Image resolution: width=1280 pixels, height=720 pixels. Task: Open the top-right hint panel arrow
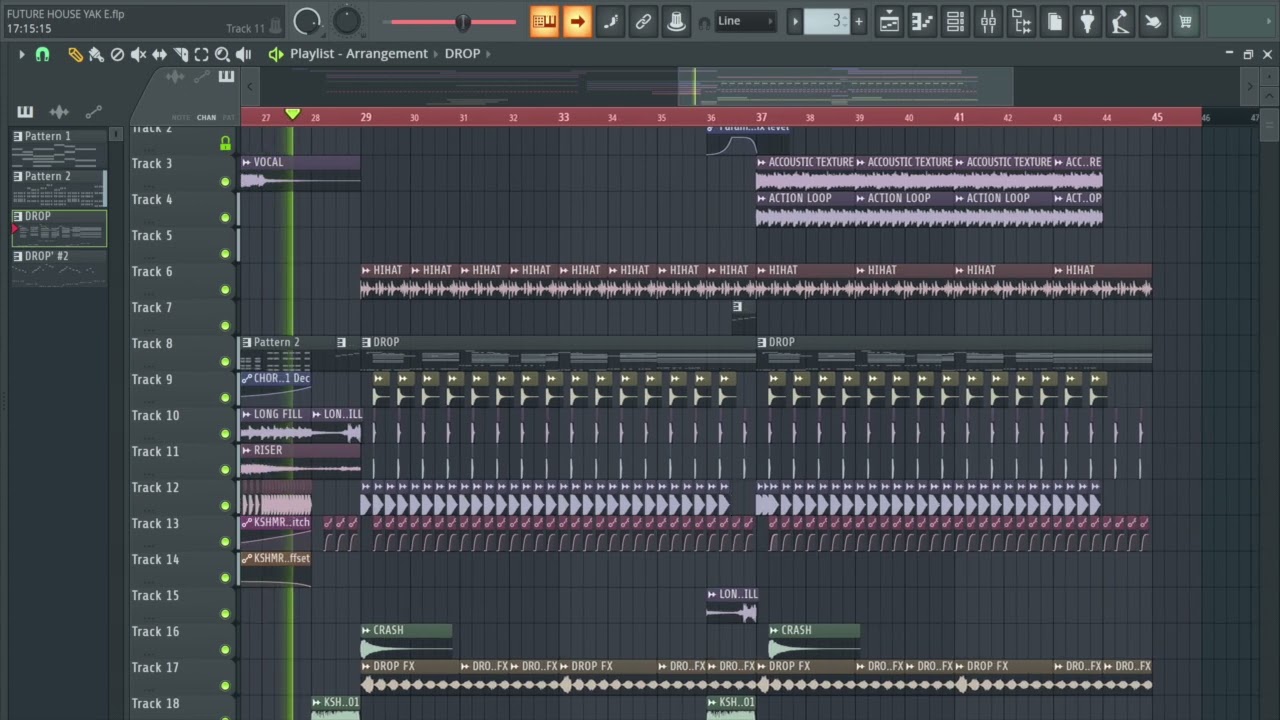coord(1270,21)
